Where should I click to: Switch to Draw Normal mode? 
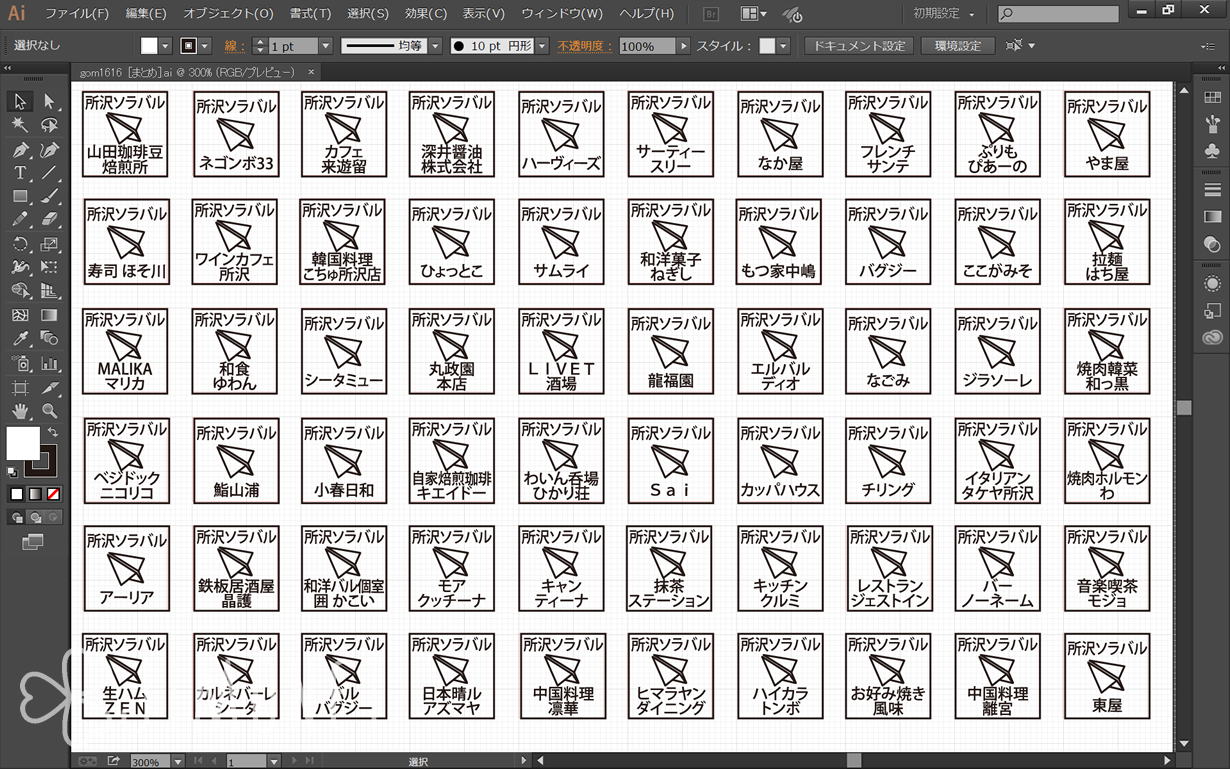click(17, 518)
